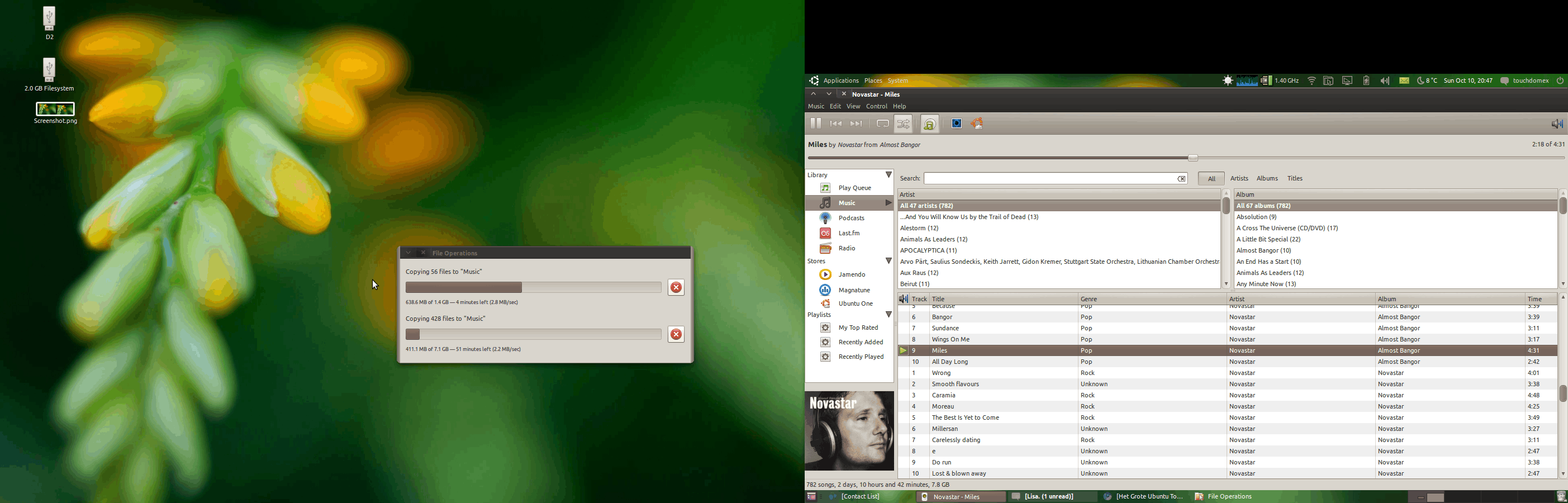
Task: Click the Novastar album cover art
Action: point(849,430)
